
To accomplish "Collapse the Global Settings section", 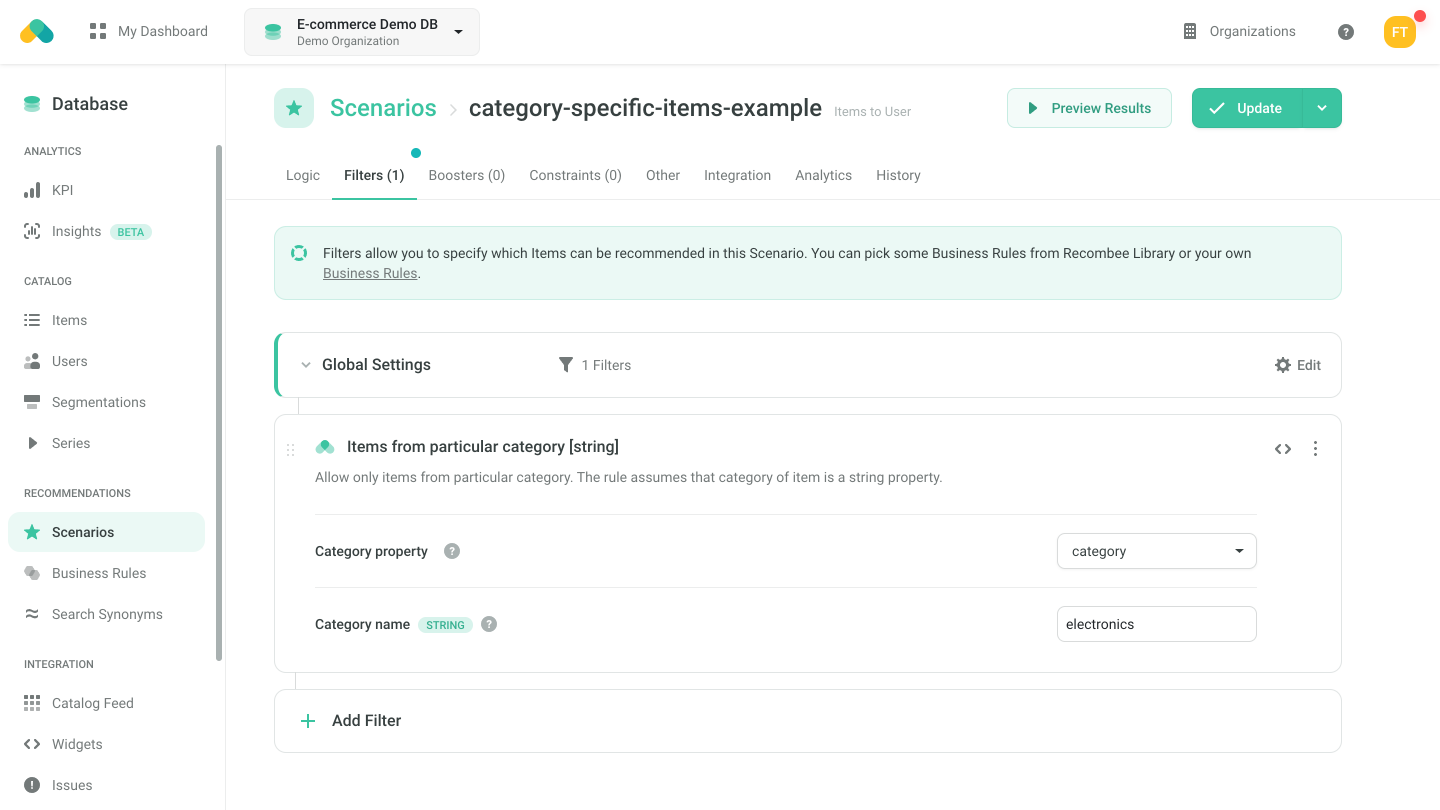I will coord(306,365).
